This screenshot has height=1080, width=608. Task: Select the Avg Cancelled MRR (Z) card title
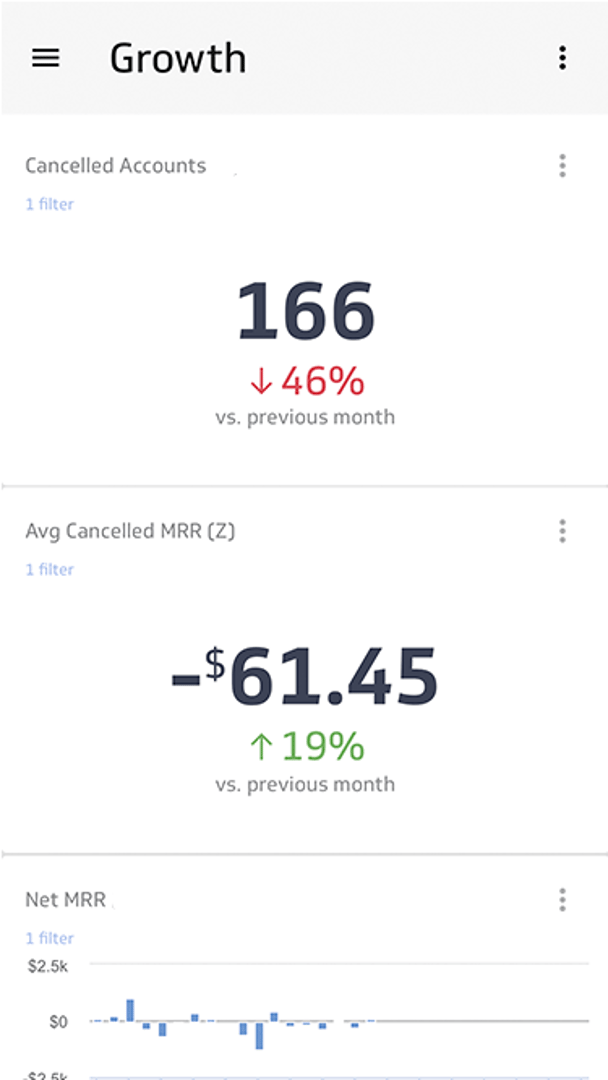point(130,530)
